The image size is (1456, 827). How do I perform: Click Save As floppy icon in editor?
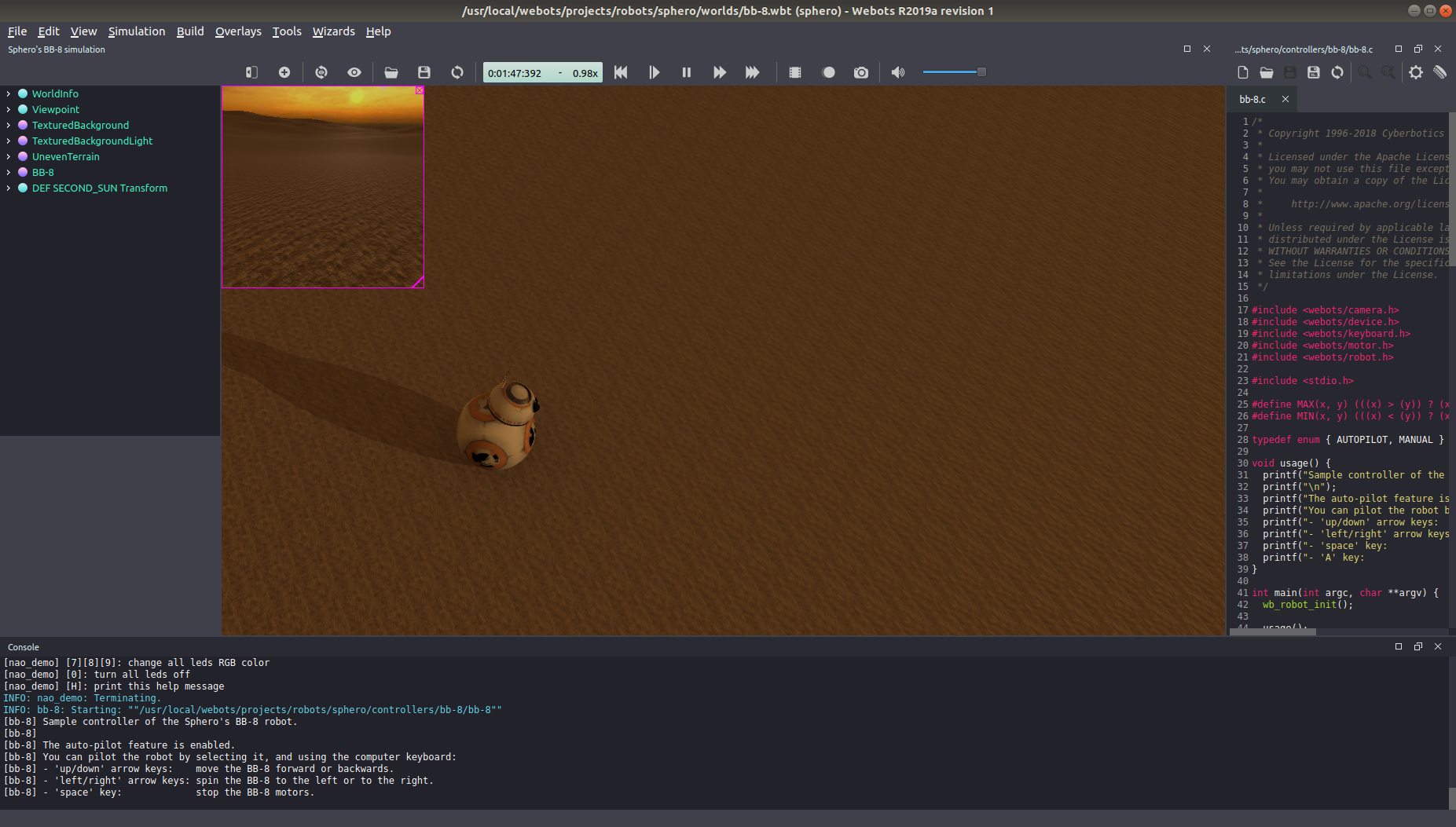coord(1314,72)
